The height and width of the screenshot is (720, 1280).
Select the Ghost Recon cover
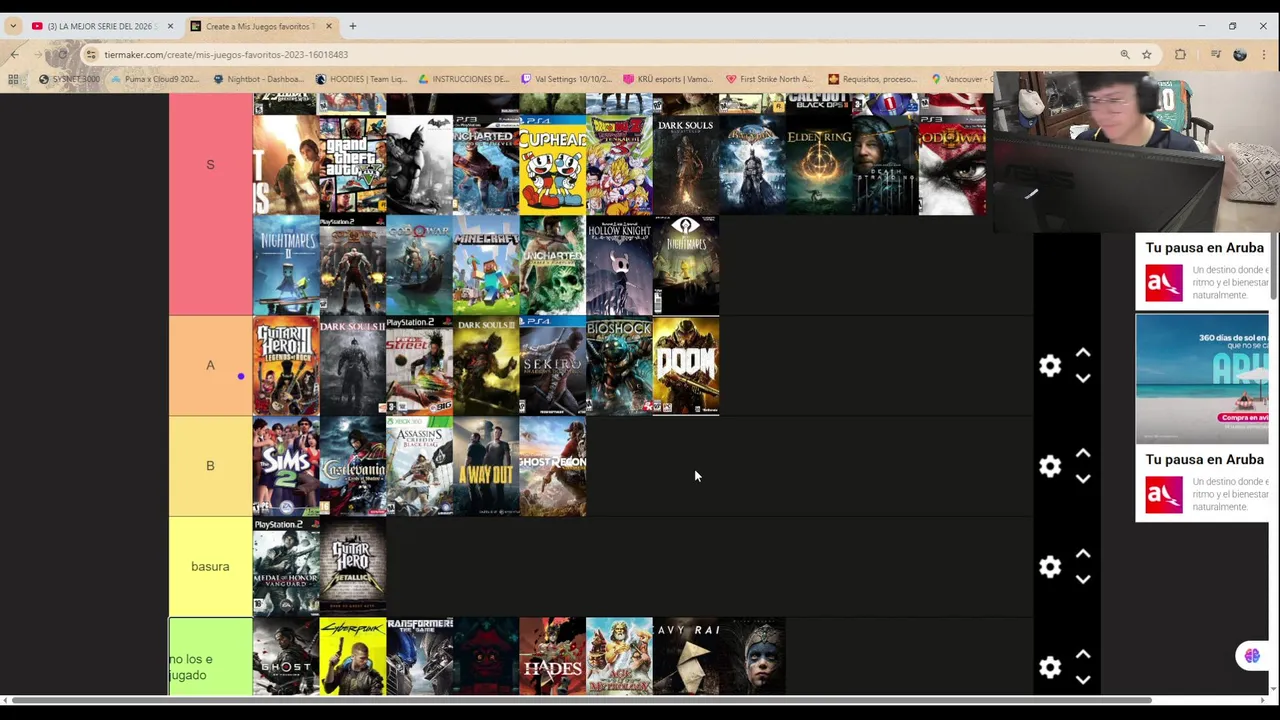click(552, 466)
